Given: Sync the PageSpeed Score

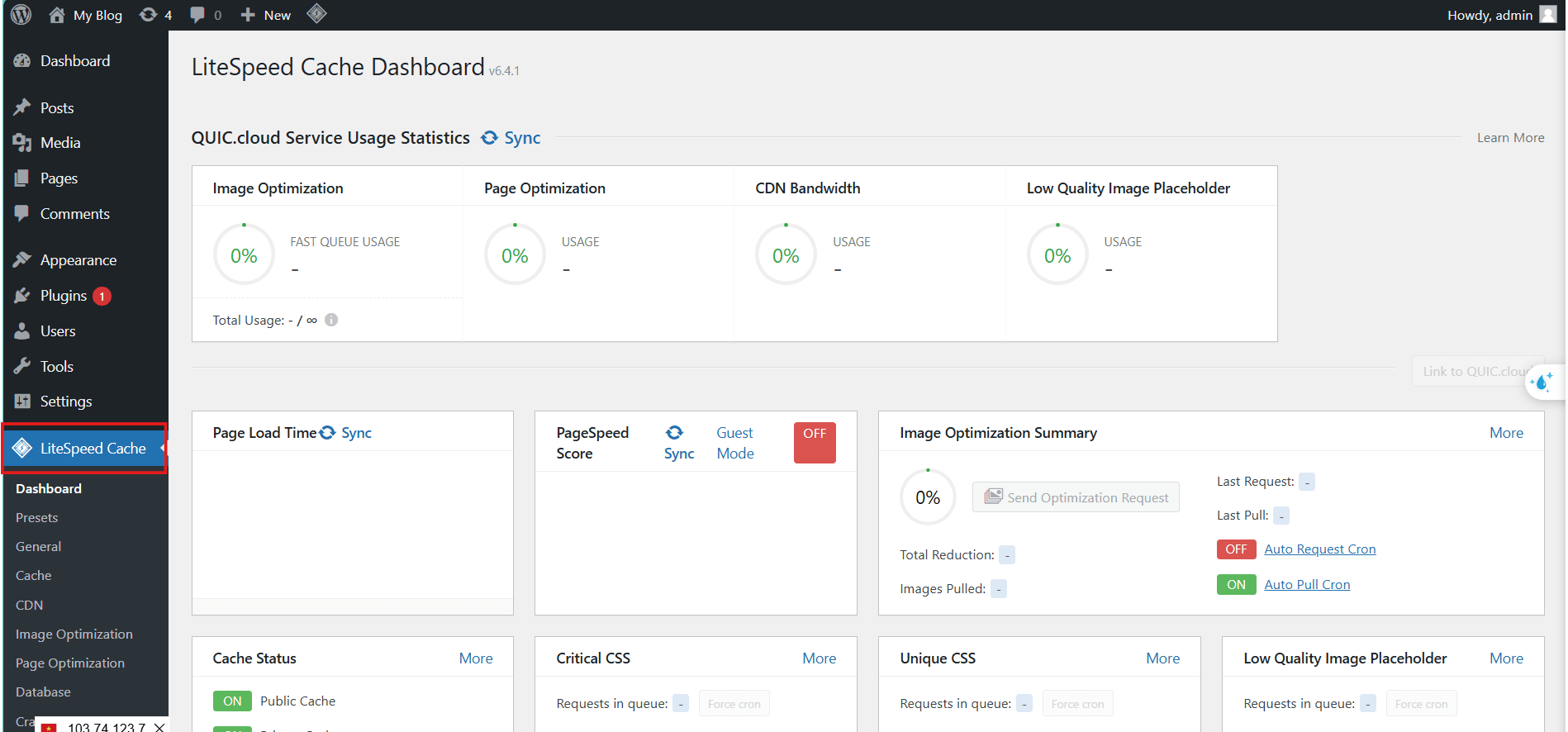Looking at the screenshot, I should [678, 443].
